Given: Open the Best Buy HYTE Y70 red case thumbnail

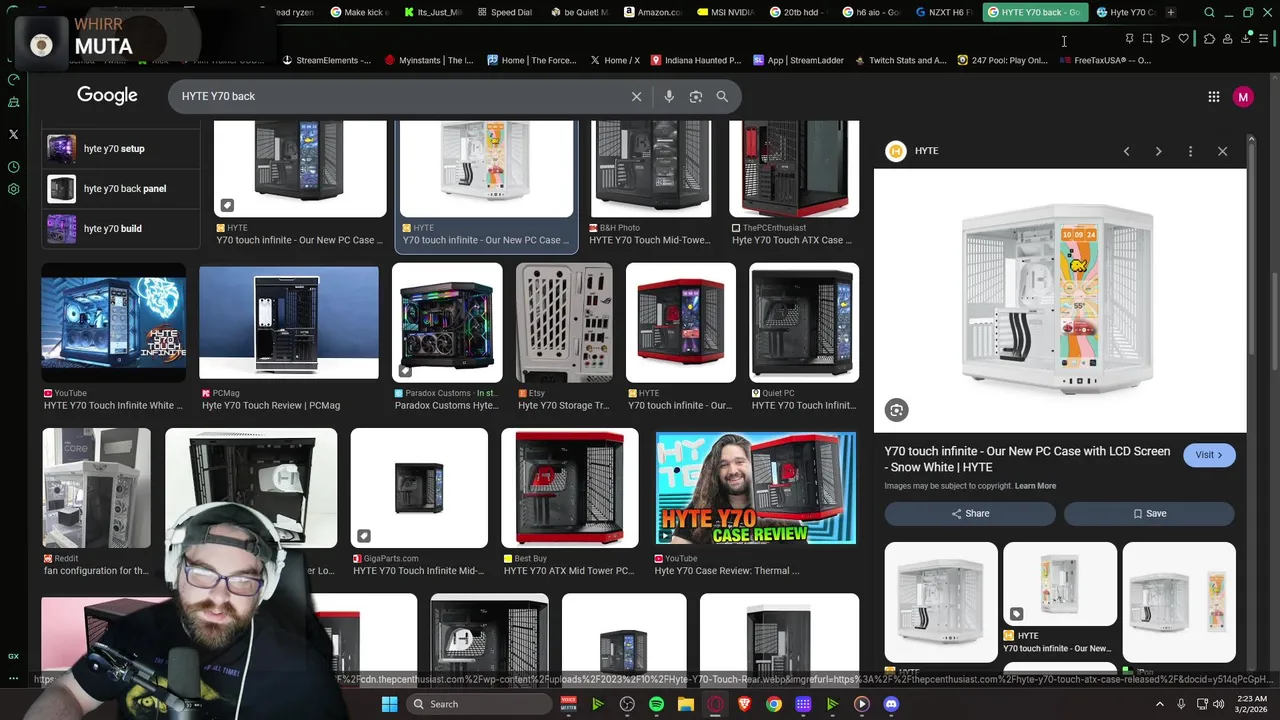Looking at the screenshot, I should pyautogui.click(x=569, y=488).
